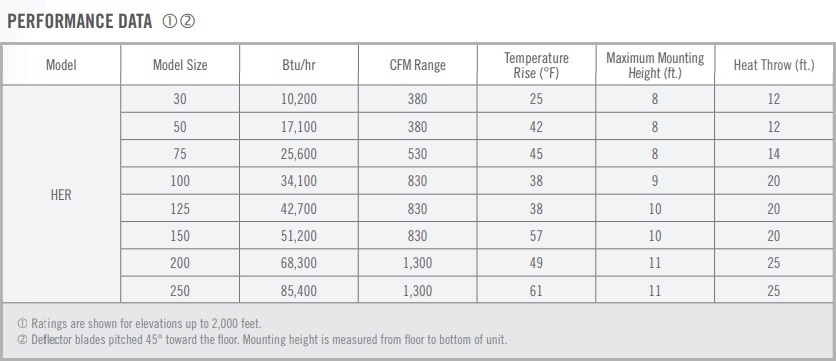
Task: Click the circled footnote 1 symbol in title
Action: (x=170, y=21)
